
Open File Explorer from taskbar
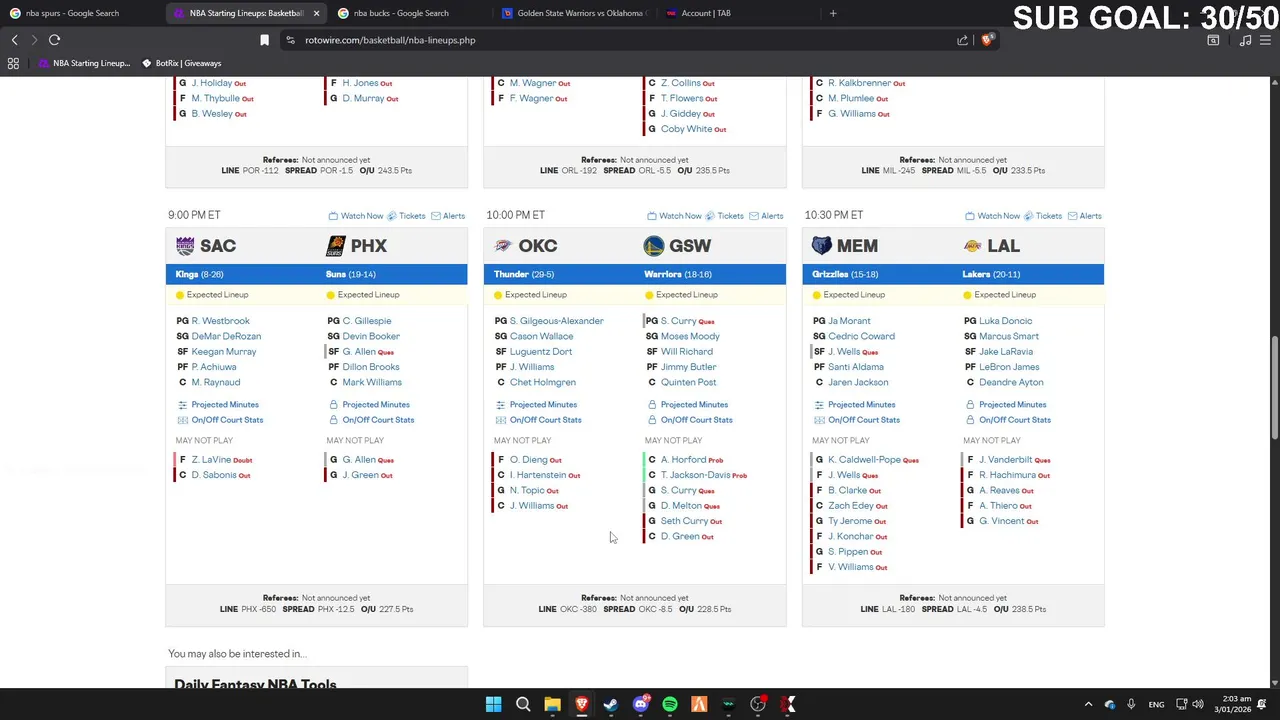[x=552, y=705]
